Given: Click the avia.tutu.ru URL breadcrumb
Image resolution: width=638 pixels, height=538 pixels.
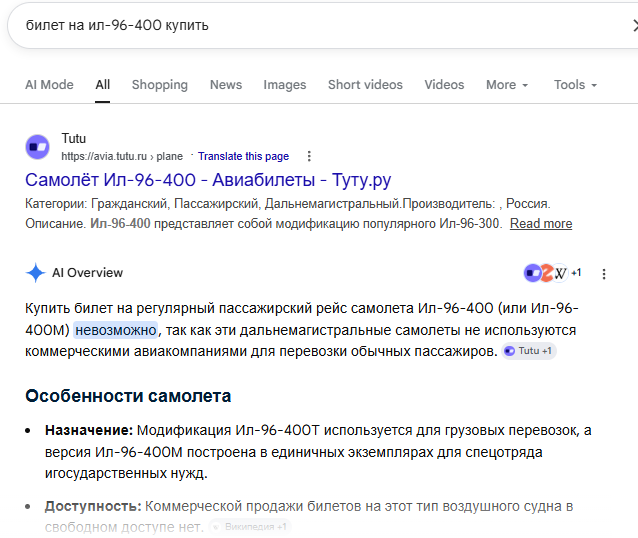Looking at the screenshot, I should (122, 156).
